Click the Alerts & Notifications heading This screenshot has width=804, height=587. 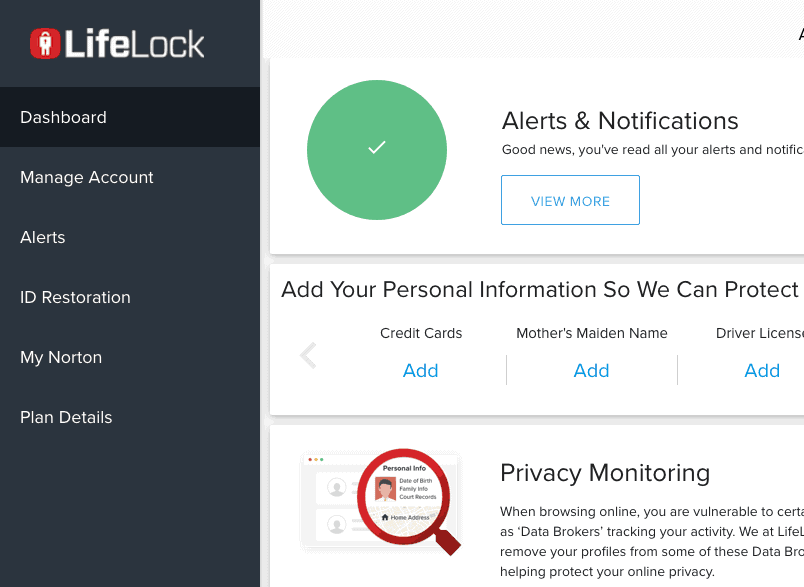point(619,121)
